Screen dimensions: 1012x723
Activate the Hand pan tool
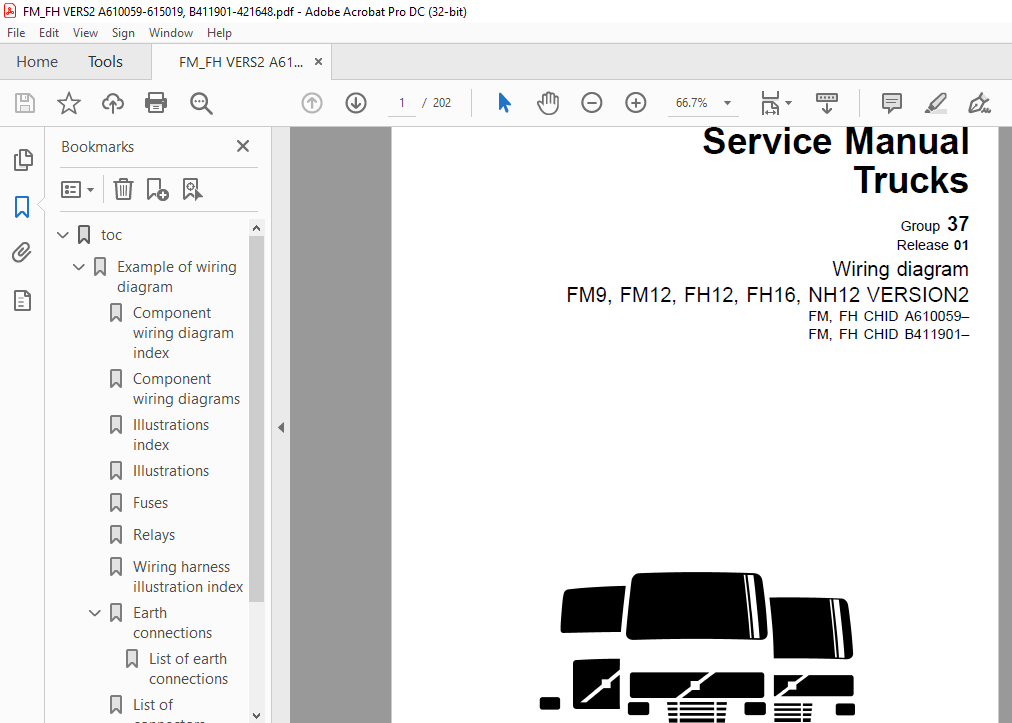[548, 103]
